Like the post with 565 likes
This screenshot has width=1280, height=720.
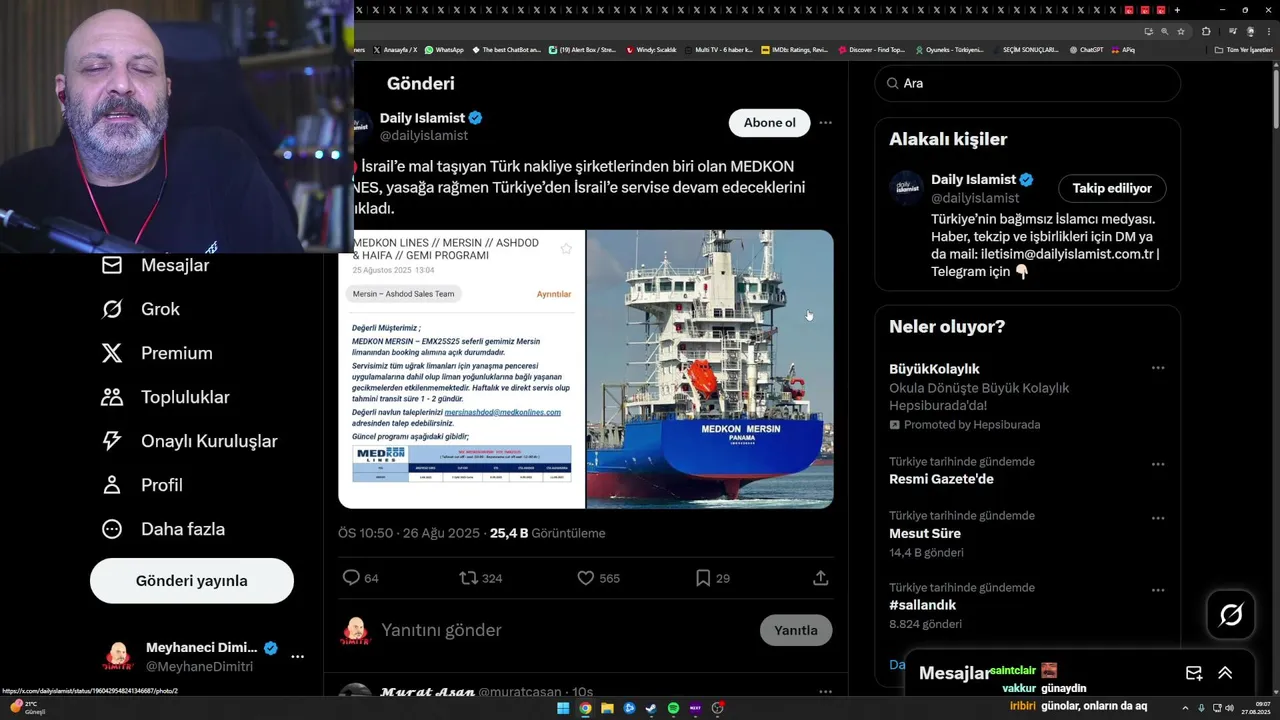point(586,578)
